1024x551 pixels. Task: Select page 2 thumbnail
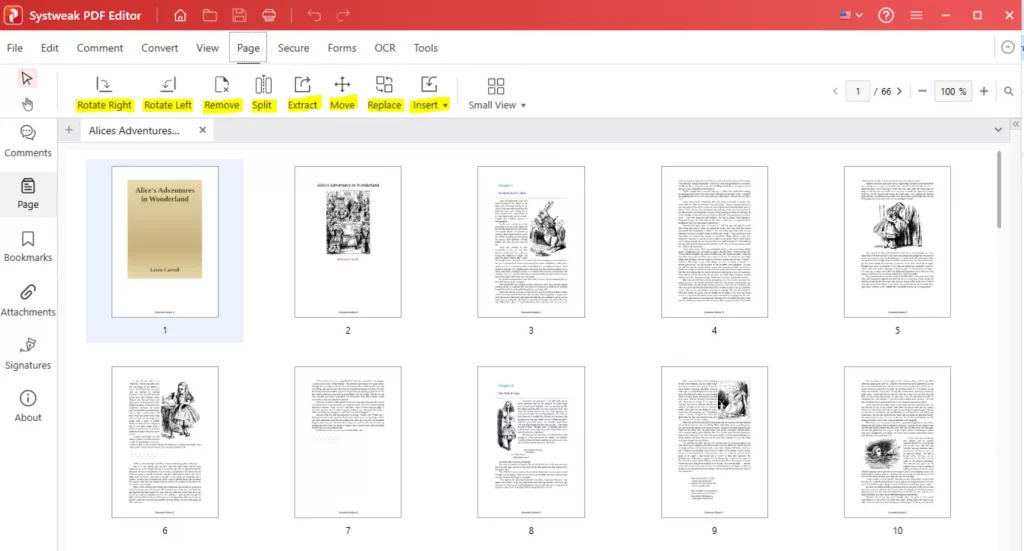click(x=347, y=242)
